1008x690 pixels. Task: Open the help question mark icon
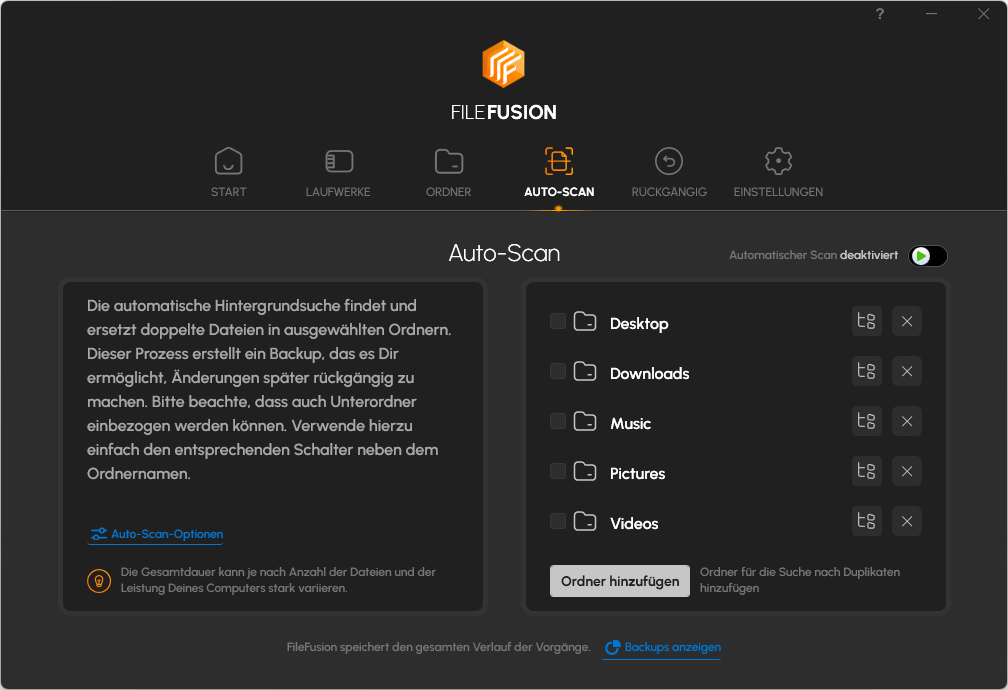coord(879,14)
